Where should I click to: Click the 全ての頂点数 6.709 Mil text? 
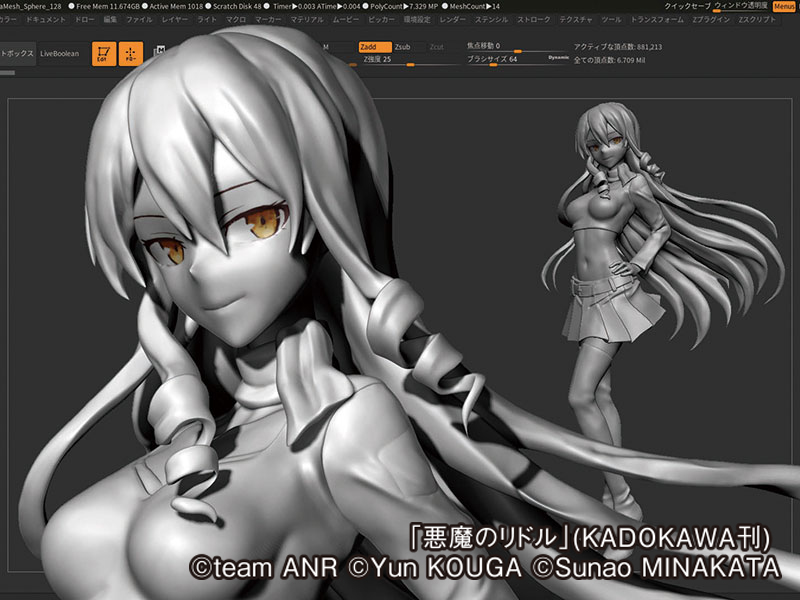609,60
